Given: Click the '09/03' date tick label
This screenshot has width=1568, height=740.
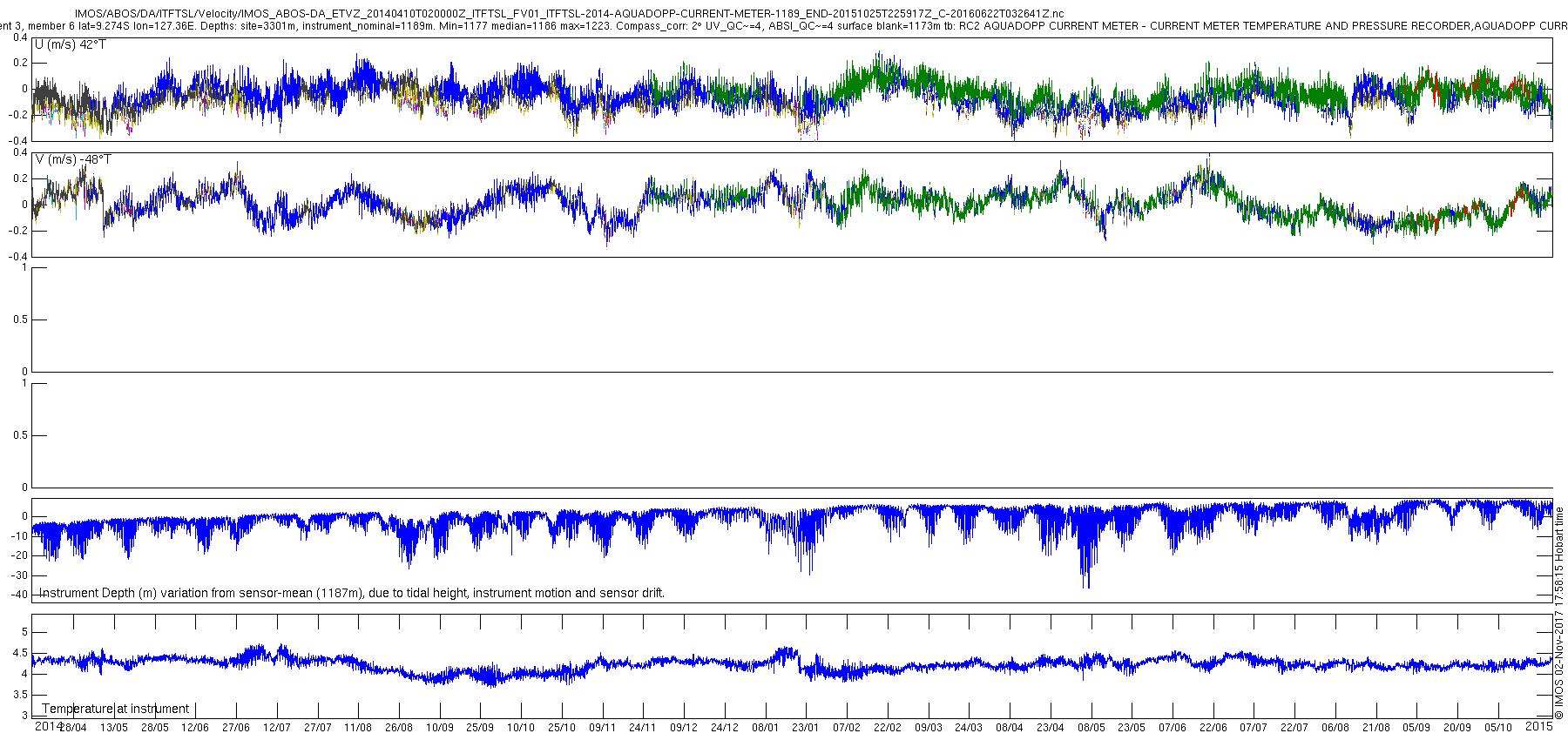Looking at the screenshot, I should pyautogui.click(x=929, y=728).
